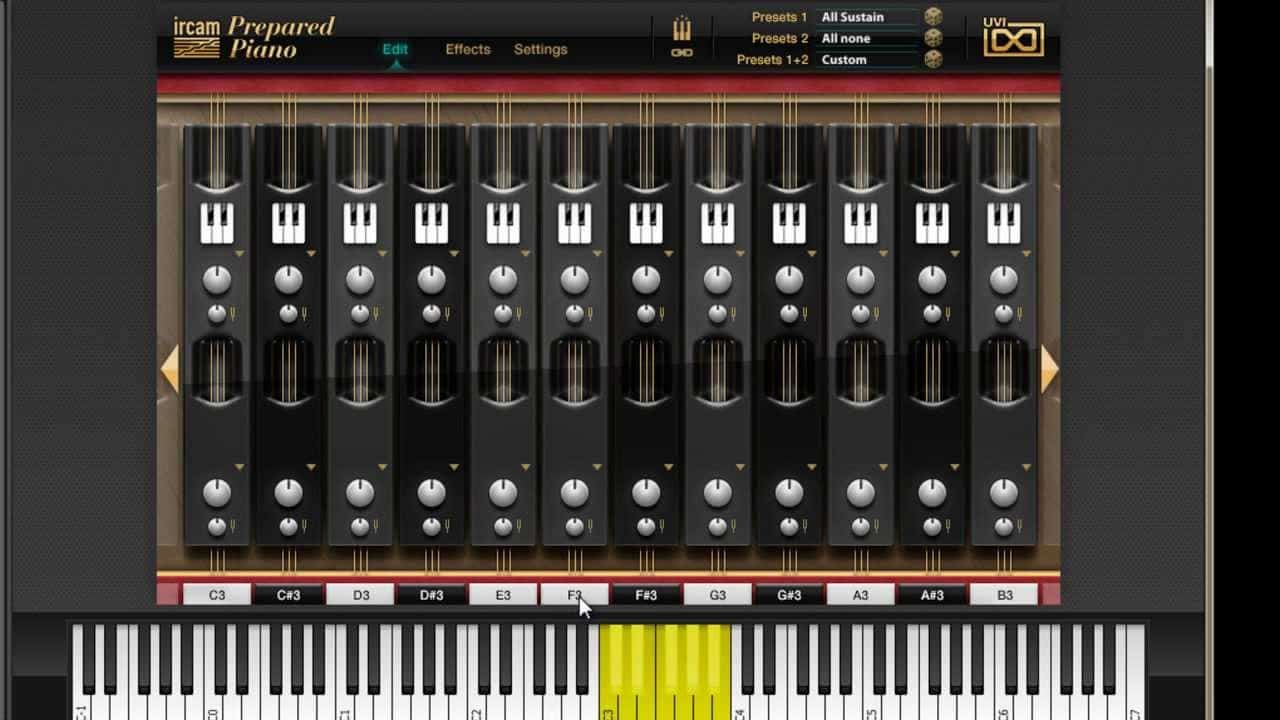The height and width of the screenshot is (720, 1280).
Task: Select the F3 note label button
Action: [575, 595]
